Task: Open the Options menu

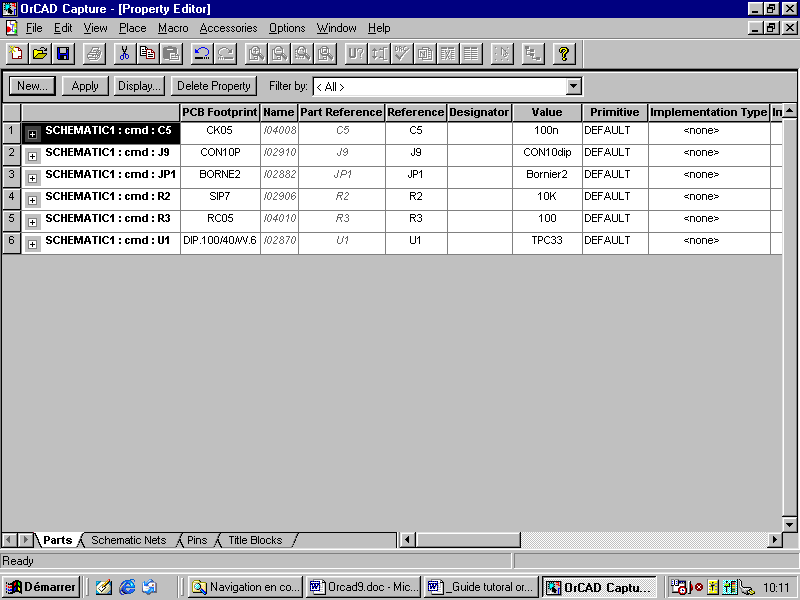Action: tap(287, 28)
